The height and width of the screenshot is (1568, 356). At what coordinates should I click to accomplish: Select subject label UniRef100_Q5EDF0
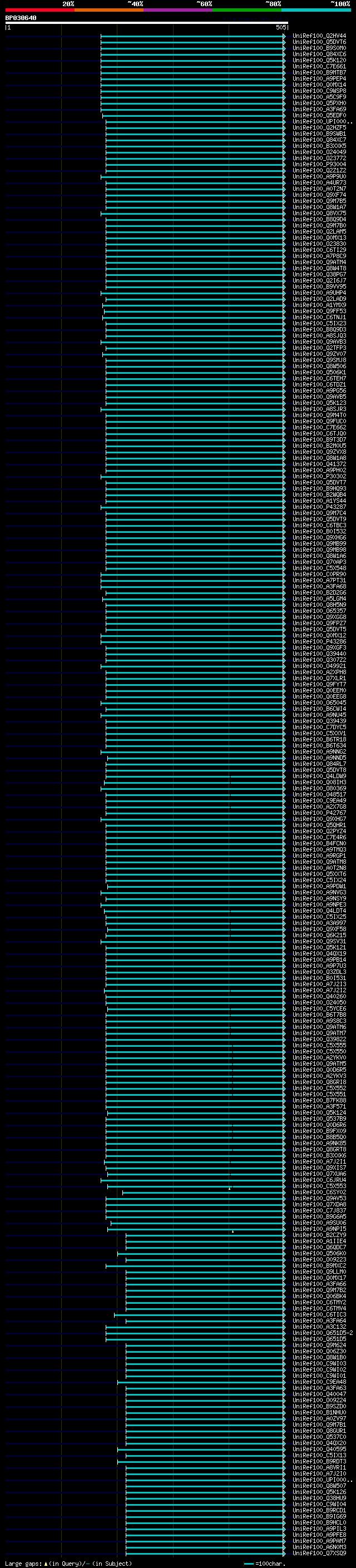pyautogui.click(x=319, y=116)
